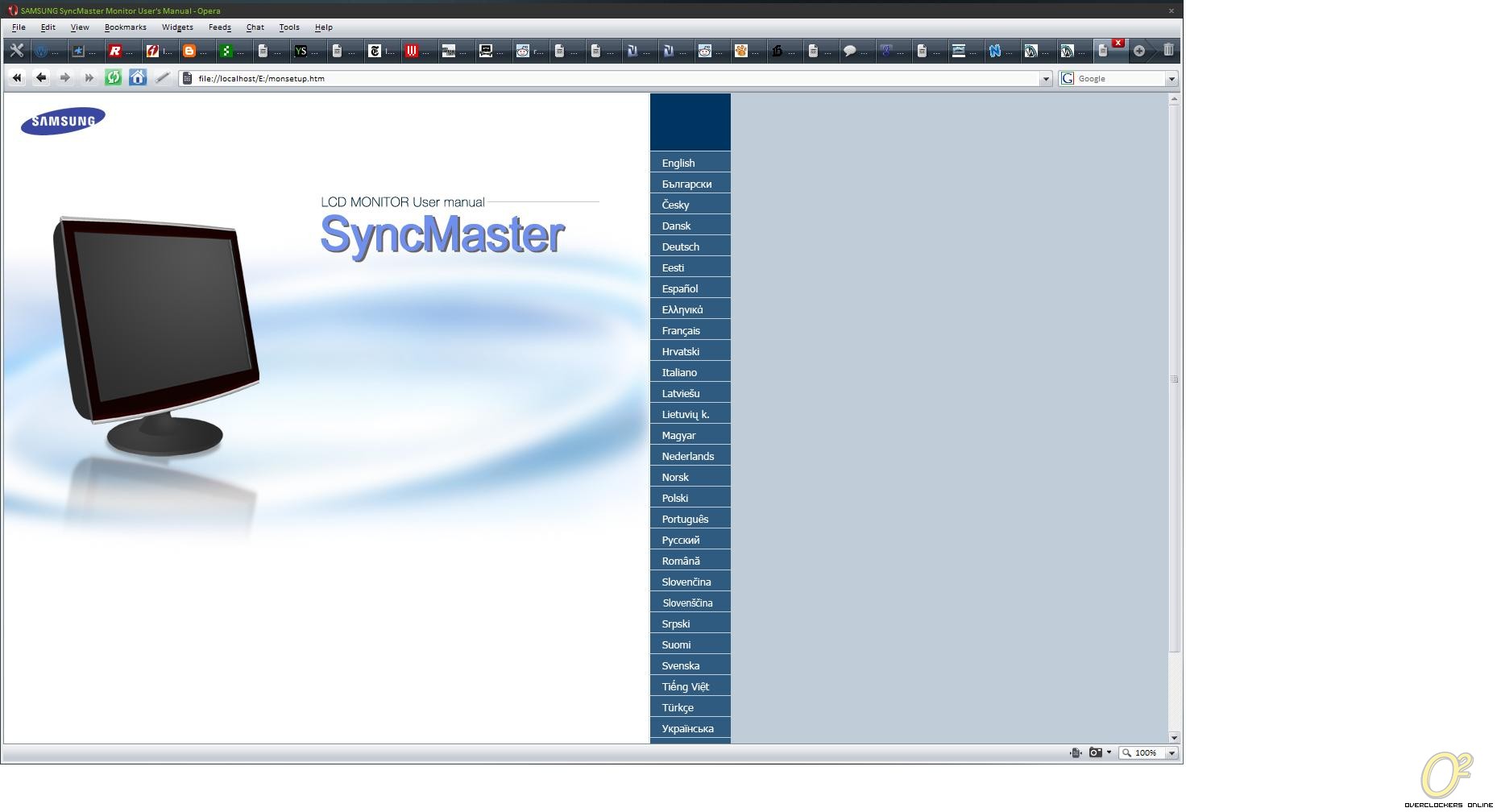Click the wand pencil icon

162,78
